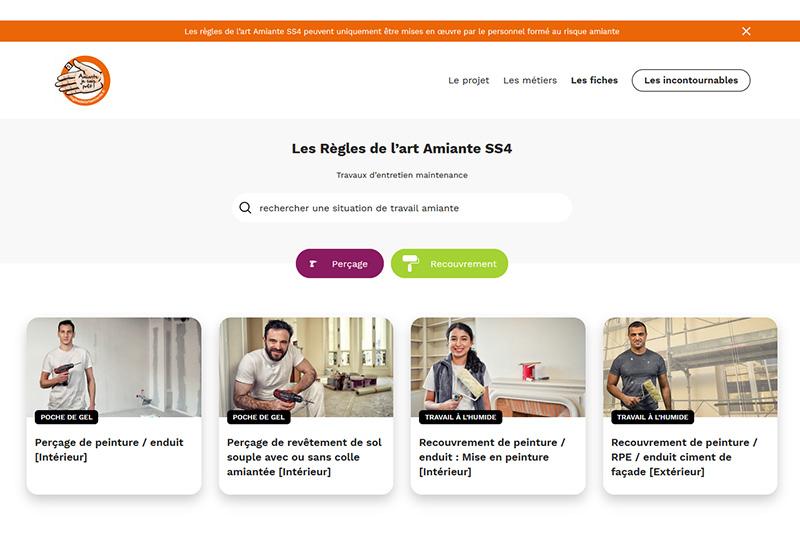Screen dimensions: 800x533
Task: Open the woman with paint roller photo
Action: click(x=498, y=367)
